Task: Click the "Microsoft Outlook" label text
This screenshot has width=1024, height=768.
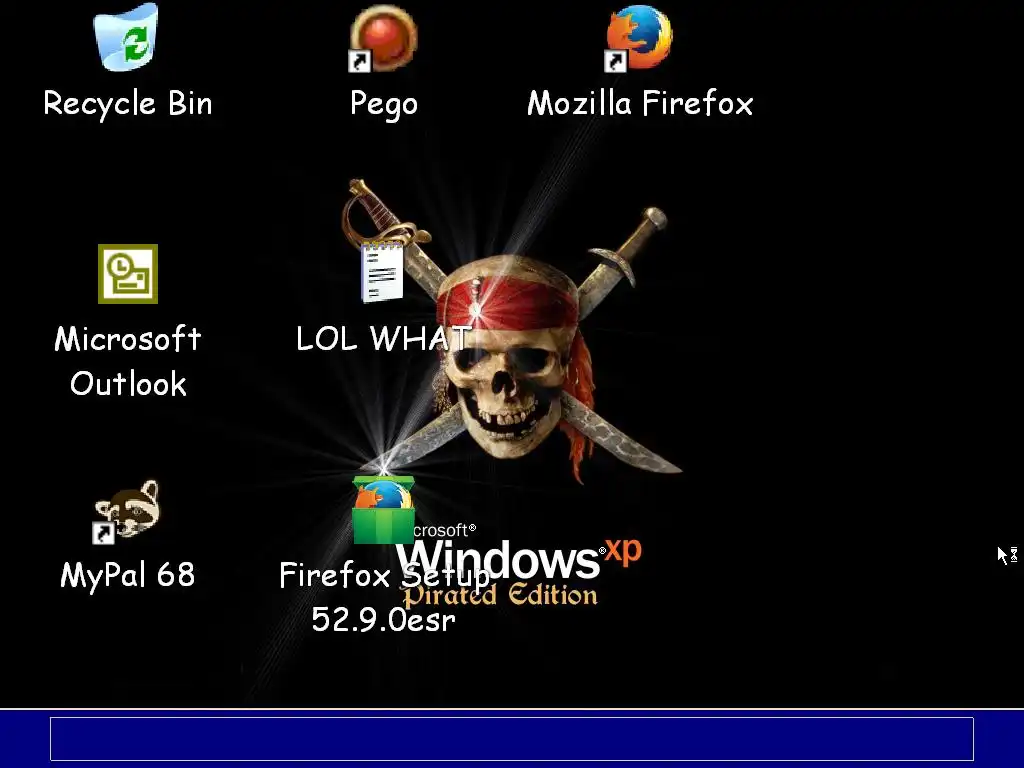Action: [128, 361]
